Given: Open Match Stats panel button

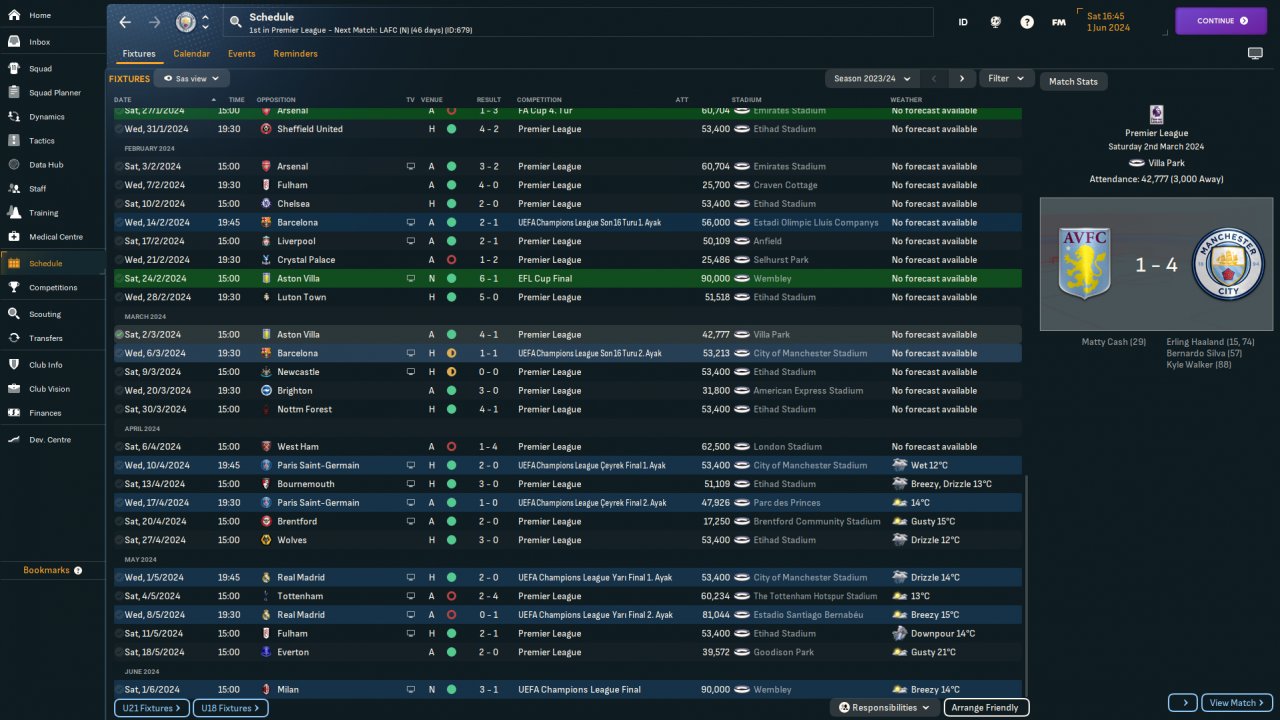Looking at the screenshot, I should tap(1073, 82).
